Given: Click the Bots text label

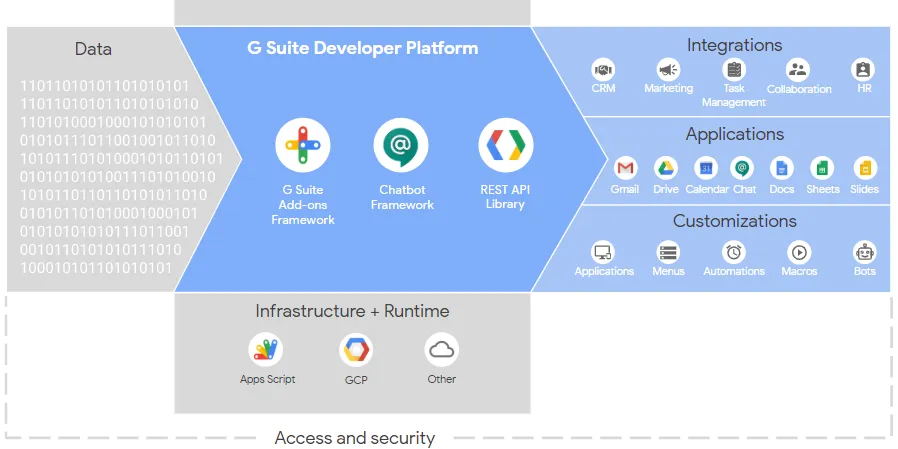Looking at the screenshot, I should 865,271.
